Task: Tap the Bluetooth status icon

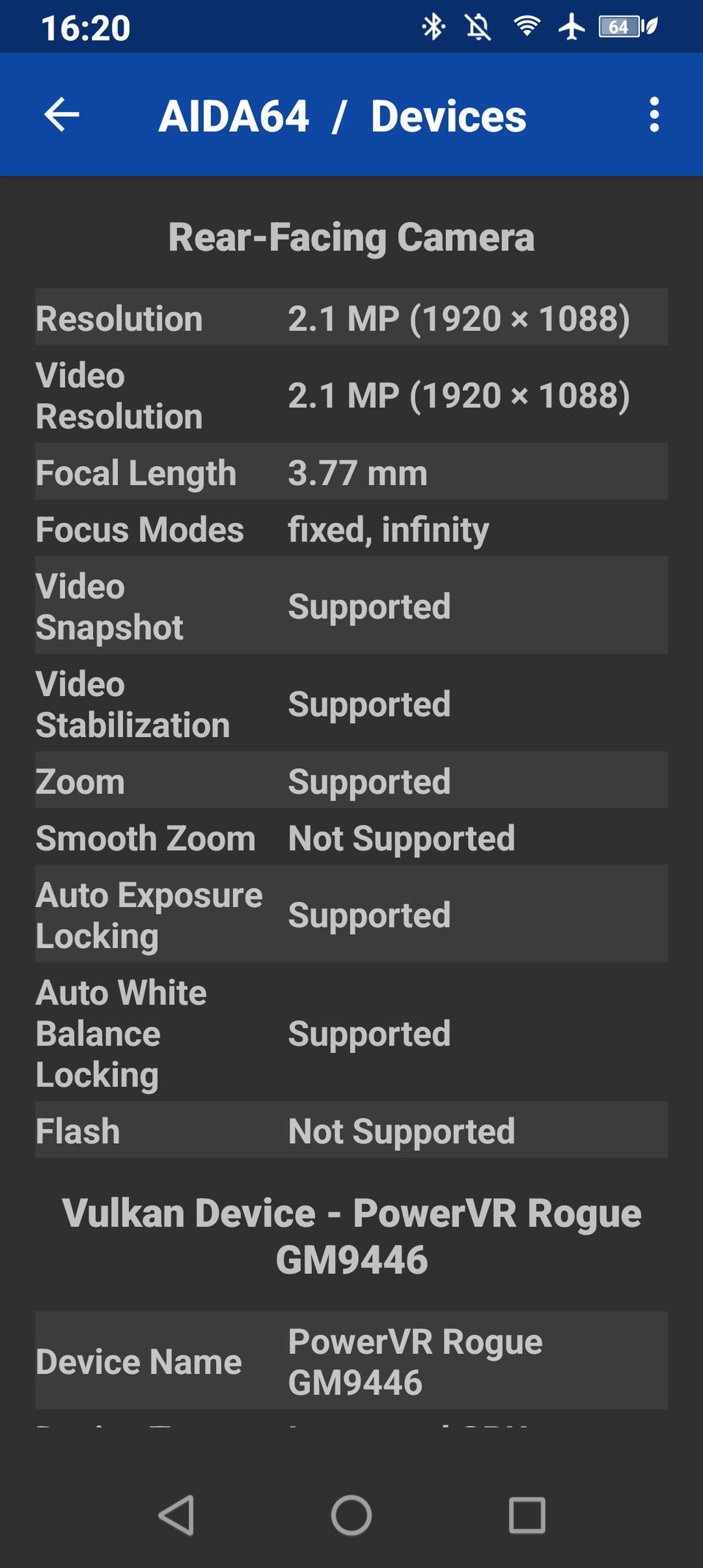Action: (x=434, y=28)
